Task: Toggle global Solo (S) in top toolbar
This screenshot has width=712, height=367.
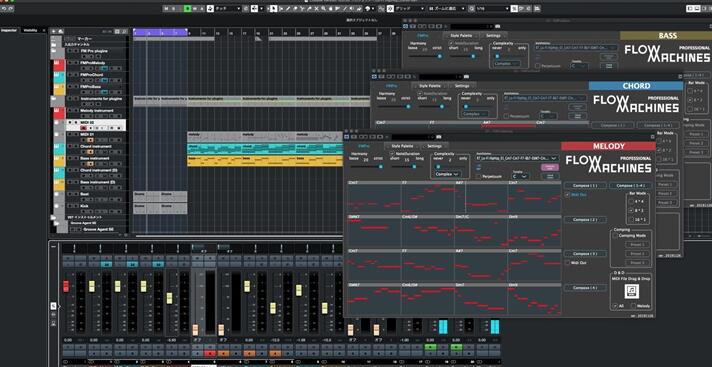Action: pyautogui.click(x=174, y=9)
